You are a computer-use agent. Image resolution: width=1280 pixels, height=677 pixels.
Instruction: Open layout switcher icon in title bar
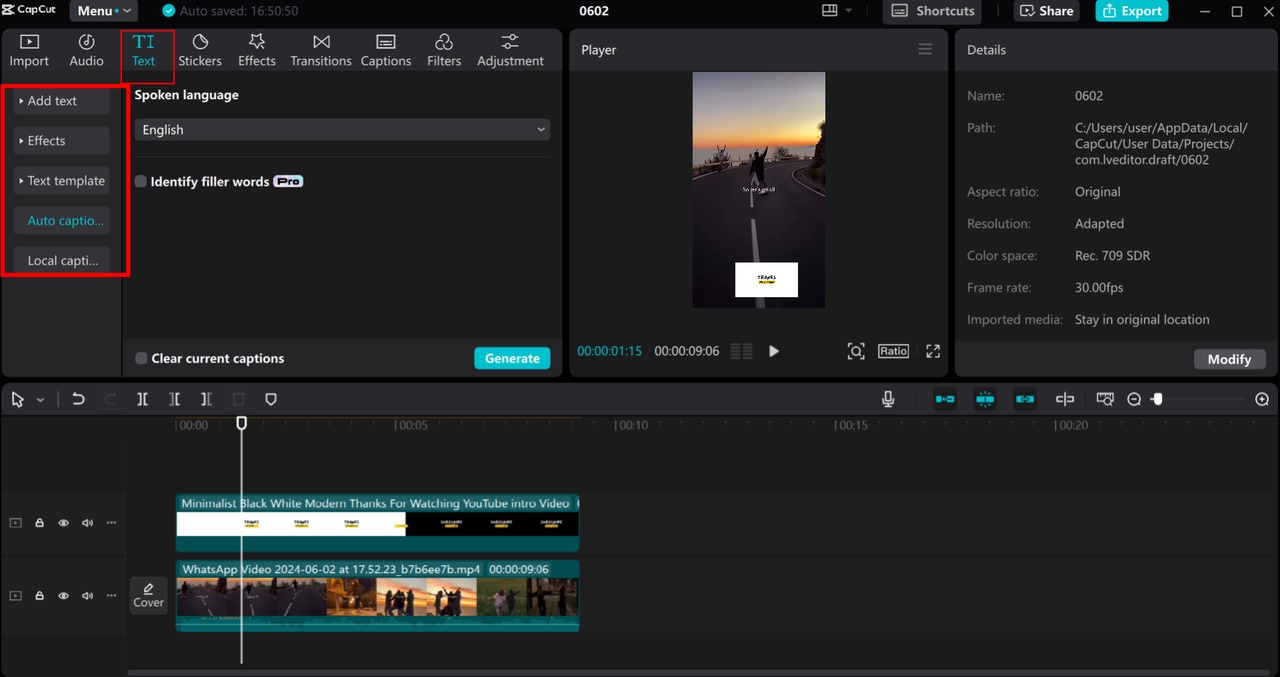[x=829, y=11]
